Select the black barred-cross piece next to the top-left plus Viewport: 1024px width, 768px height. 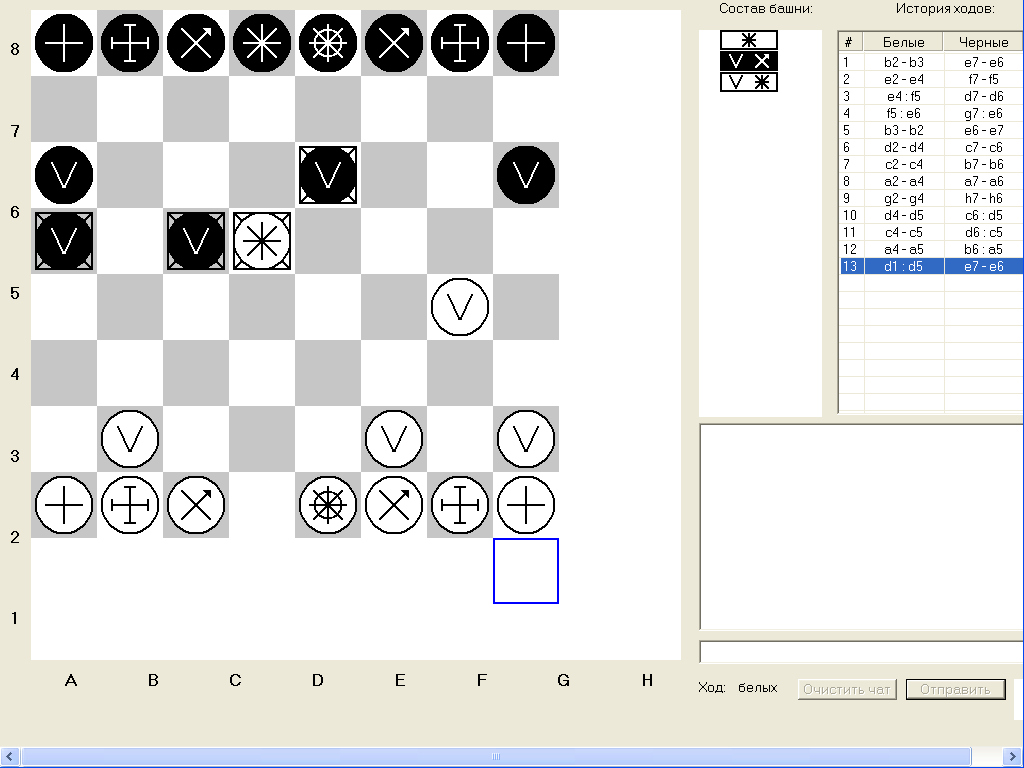tap(130, 43)
